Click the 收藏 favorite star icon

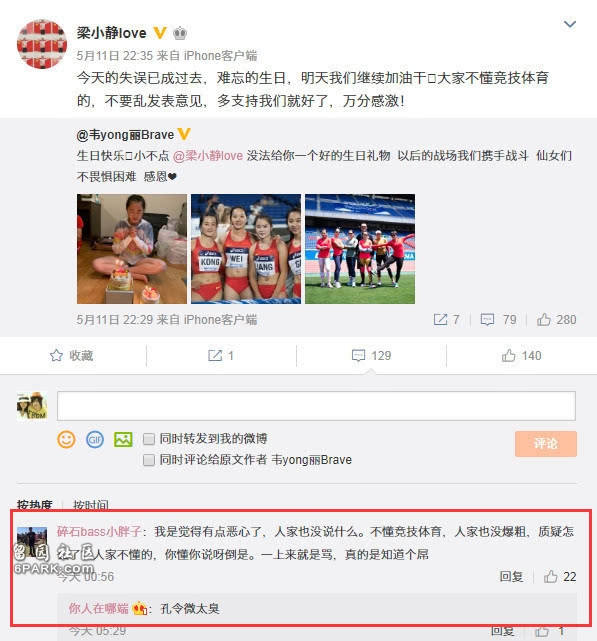[56, 356]
